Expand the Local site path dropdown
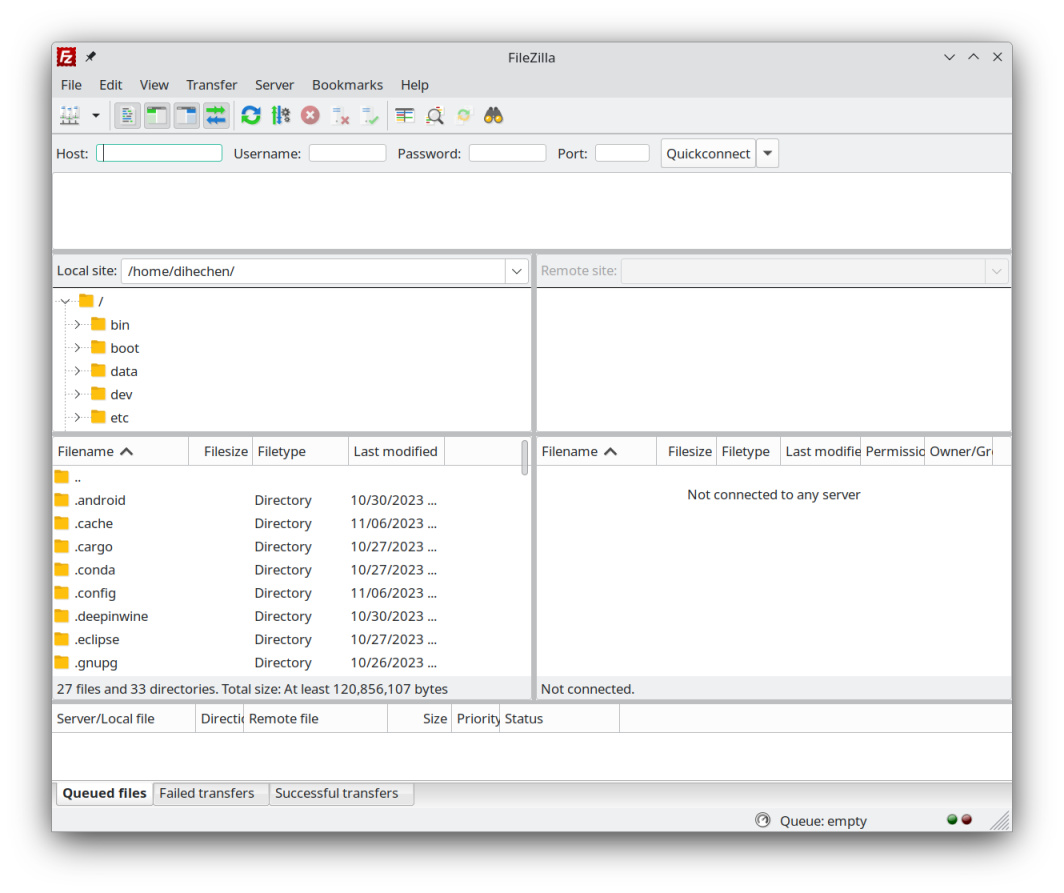This screenshot has height=893, width=1064. [517, 271]
